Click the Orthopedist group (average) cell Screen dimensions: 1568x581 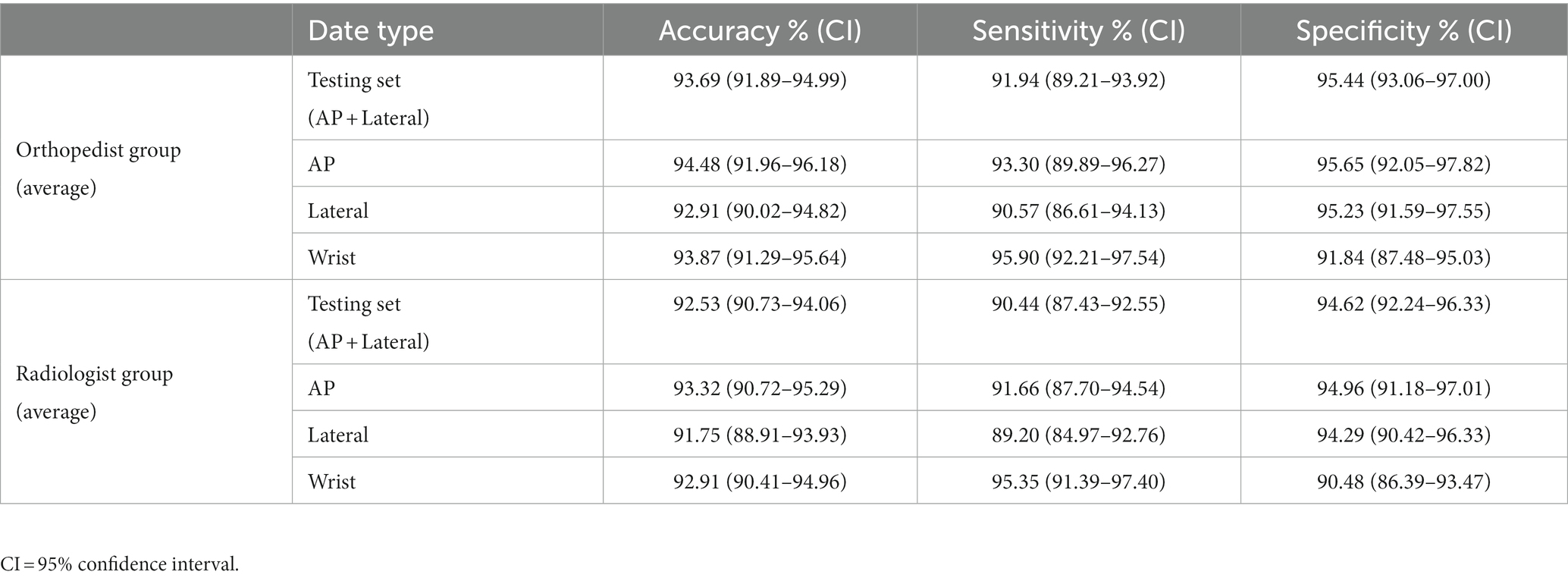[x=99, y=168]
